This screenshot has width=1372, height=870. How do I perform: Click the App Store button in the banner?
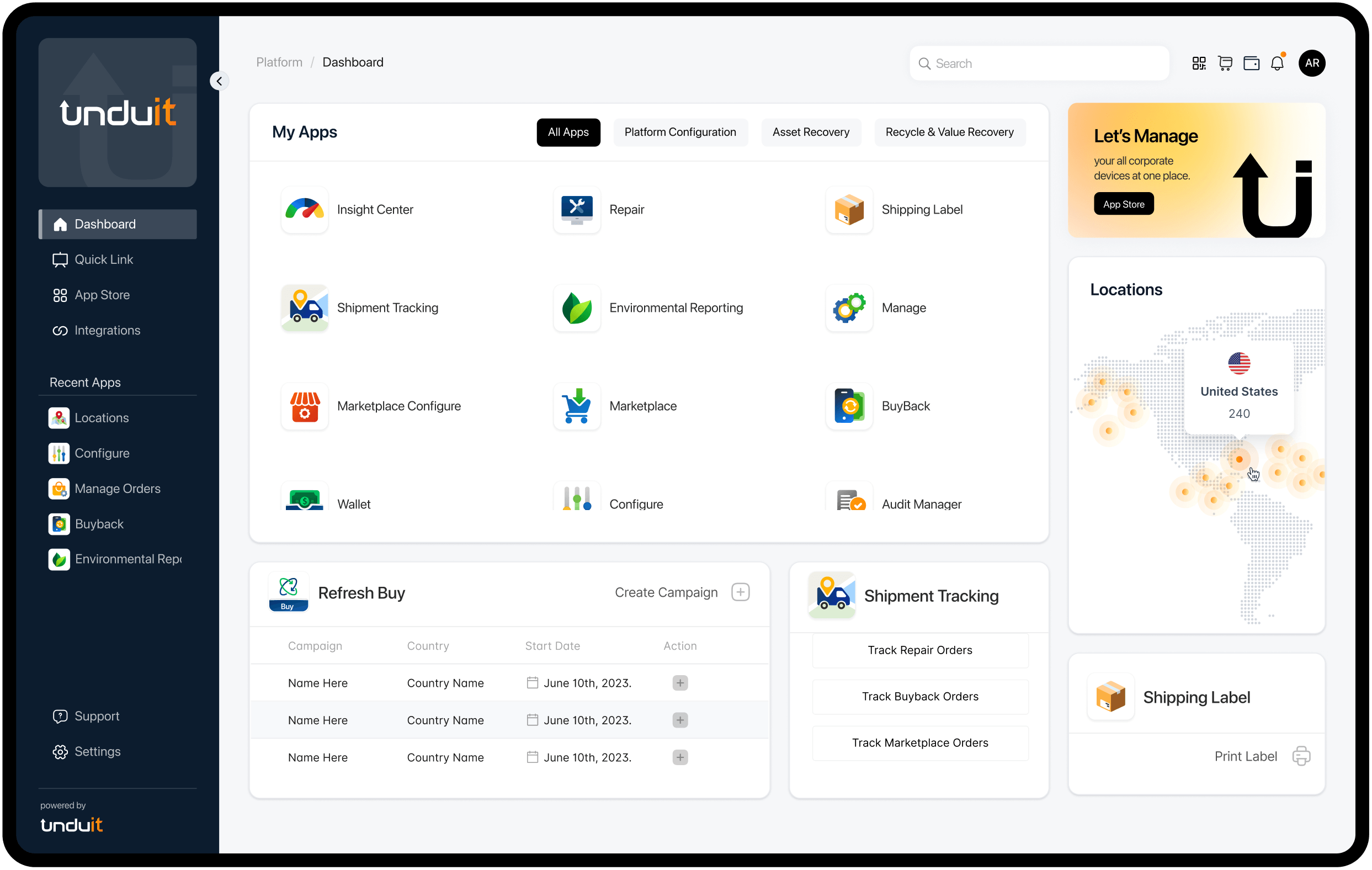[1123, 203]
